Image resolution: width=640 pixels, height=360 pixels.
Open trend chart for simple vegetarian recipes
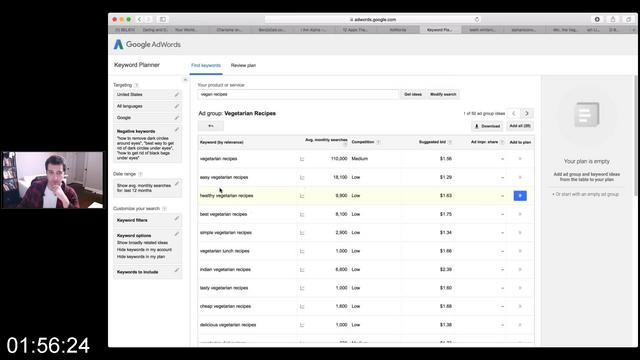coord(302,233)
